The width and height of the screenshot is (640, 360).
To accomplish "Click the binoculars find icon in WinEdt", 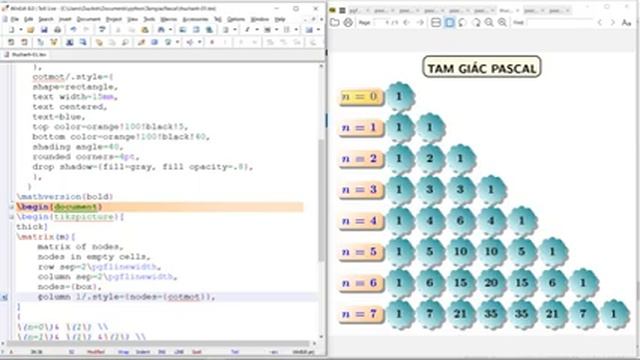I will click(x=161, y=29).
